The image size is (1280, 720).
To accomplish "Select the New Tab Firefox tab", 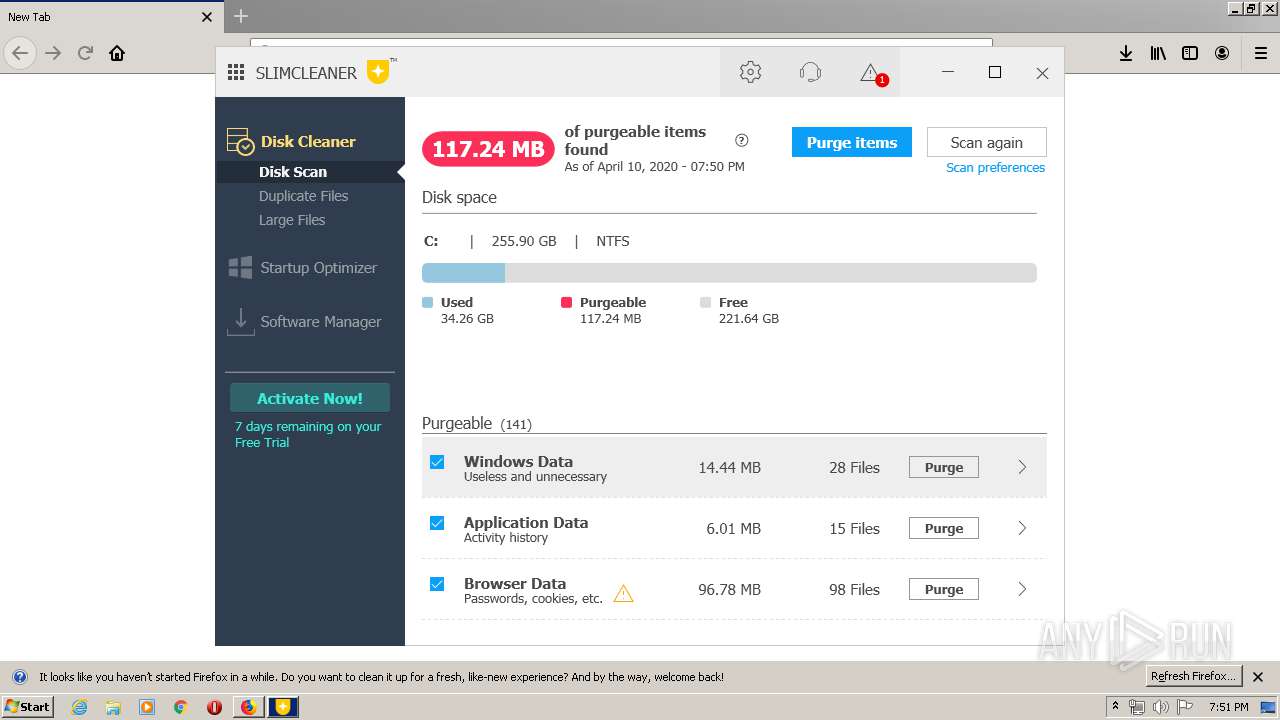I will click(110, 16).
